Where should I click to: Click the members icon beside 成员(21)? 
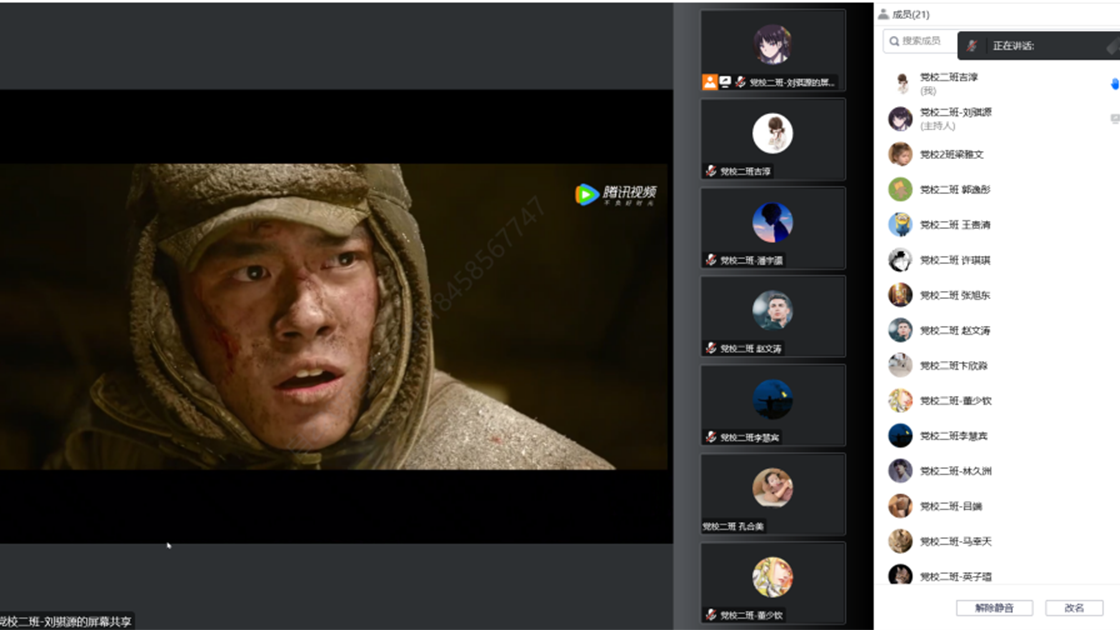click(x=884, y=14)
